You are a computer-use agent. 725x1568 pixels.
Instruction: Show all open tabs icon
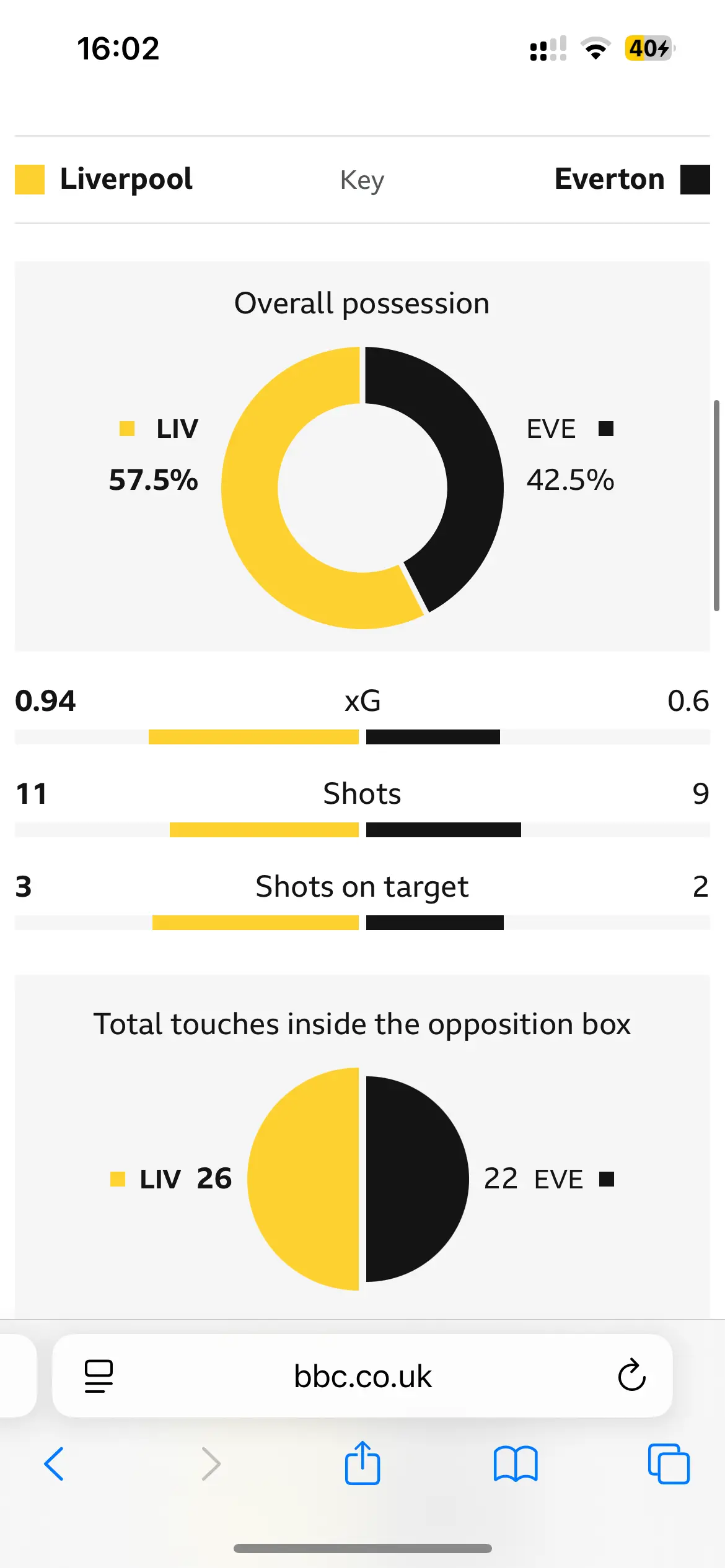click(669, 1464)
